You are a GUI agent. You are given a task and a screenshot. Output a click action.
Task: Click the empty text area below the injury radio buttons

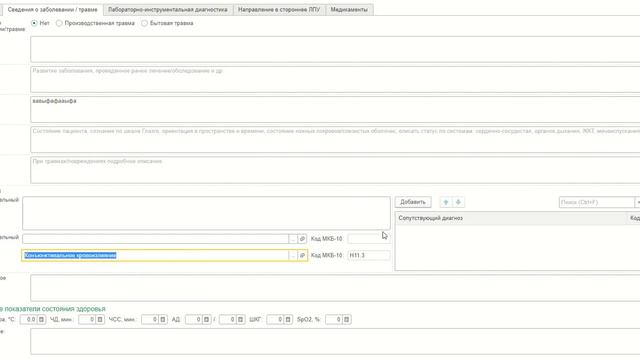(x=335, y=49)
